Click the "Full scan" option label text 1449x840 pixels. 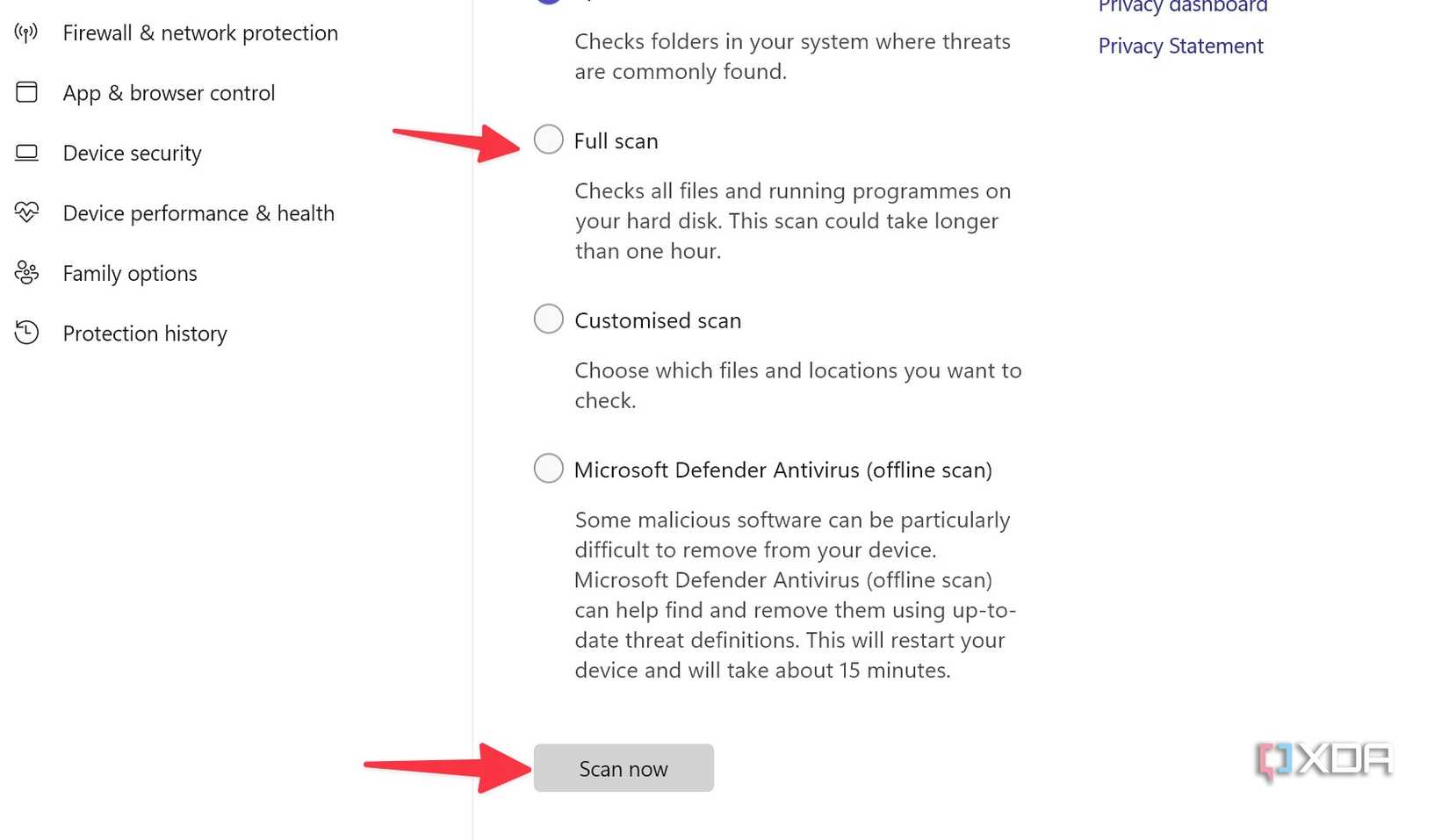616,141
